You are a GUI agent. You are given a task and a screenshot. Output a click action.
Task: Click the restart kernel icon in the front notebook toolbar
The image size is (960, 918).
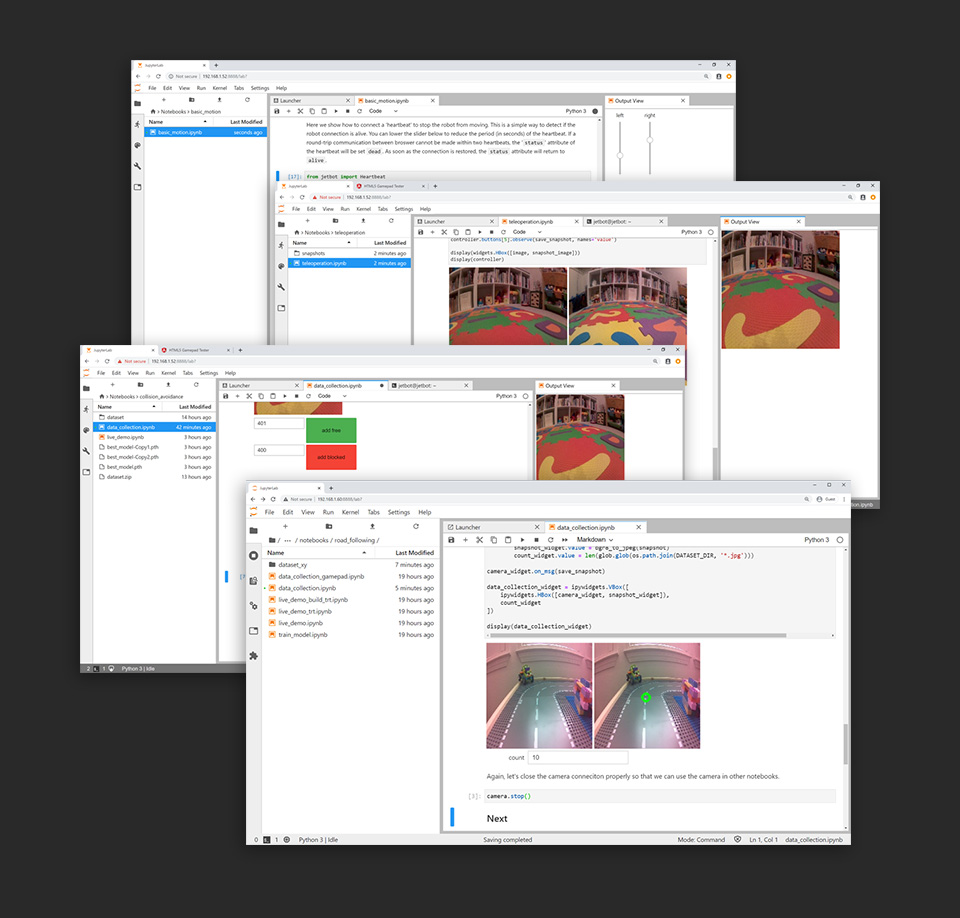coord(549,540)
